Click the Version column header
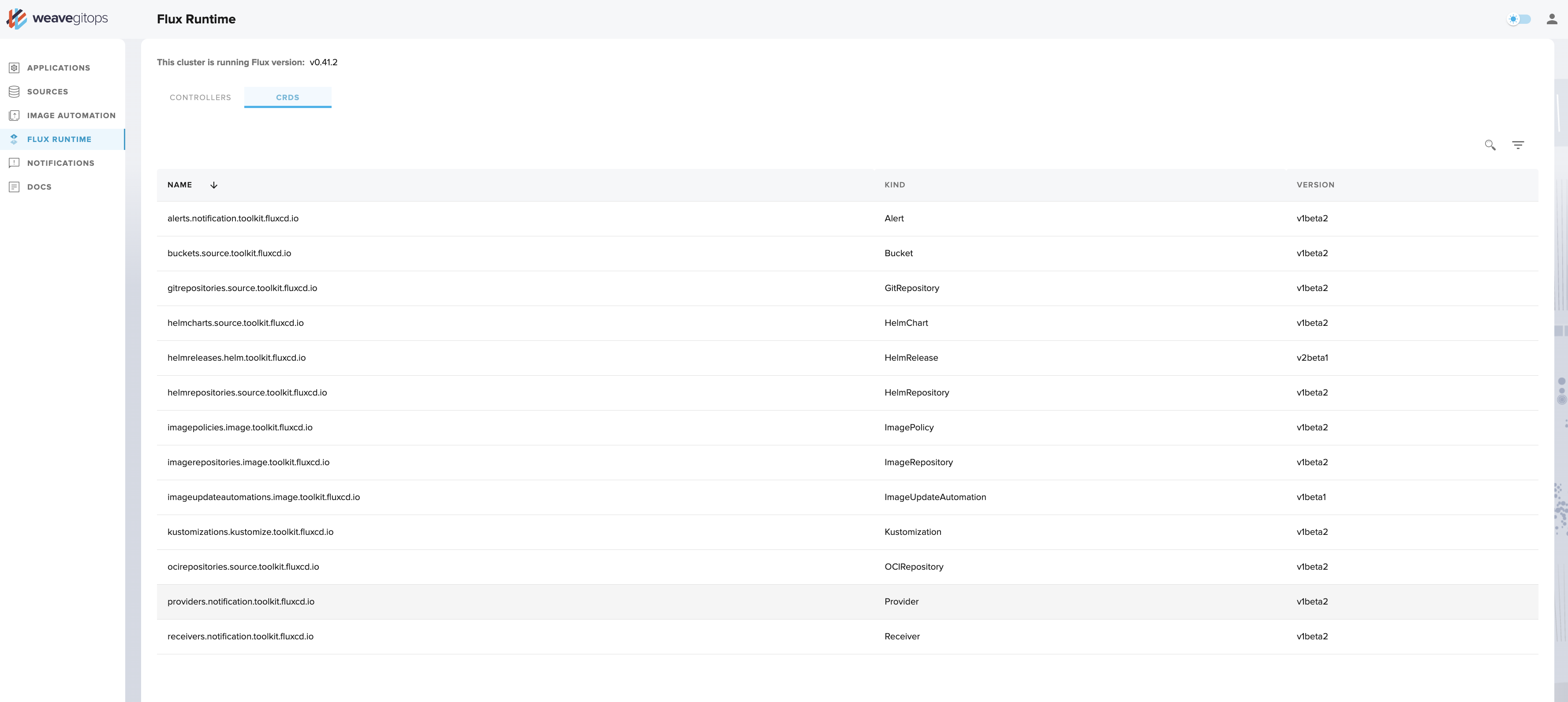Screen dimensions: 1568x702 [1315, 184]
